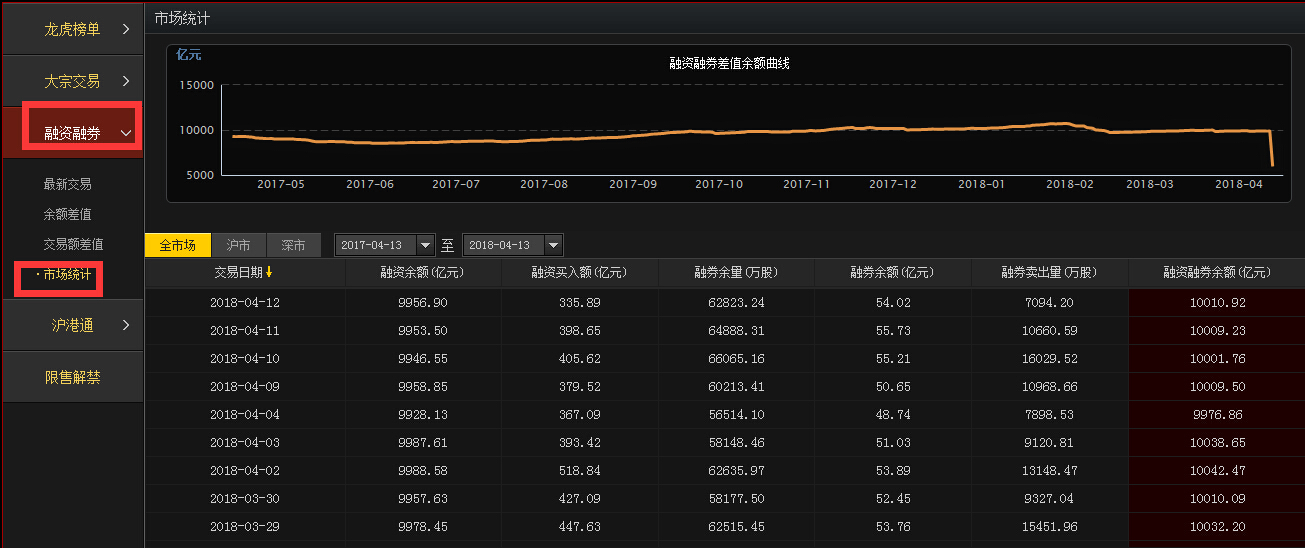The width and height of the screenshot is (1305, 548).
Task: Open the 龙虎榜单 sidebar menu
Action: (72, 29)
